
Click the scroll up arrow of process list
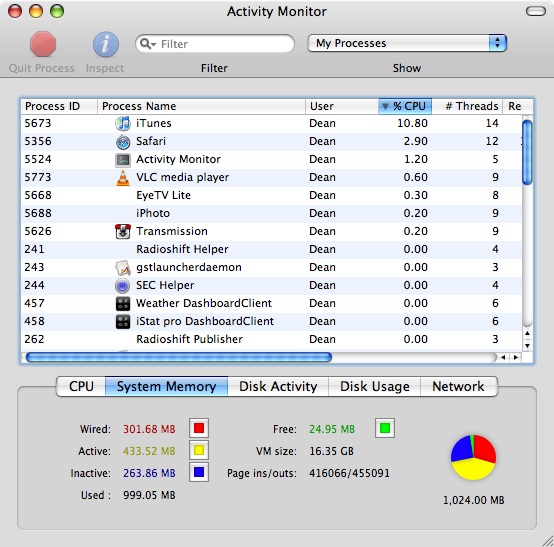pos(527,333)
